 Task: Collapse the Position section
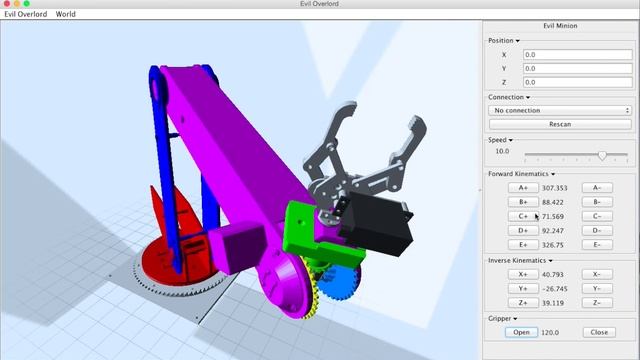[x=504, y=40]
